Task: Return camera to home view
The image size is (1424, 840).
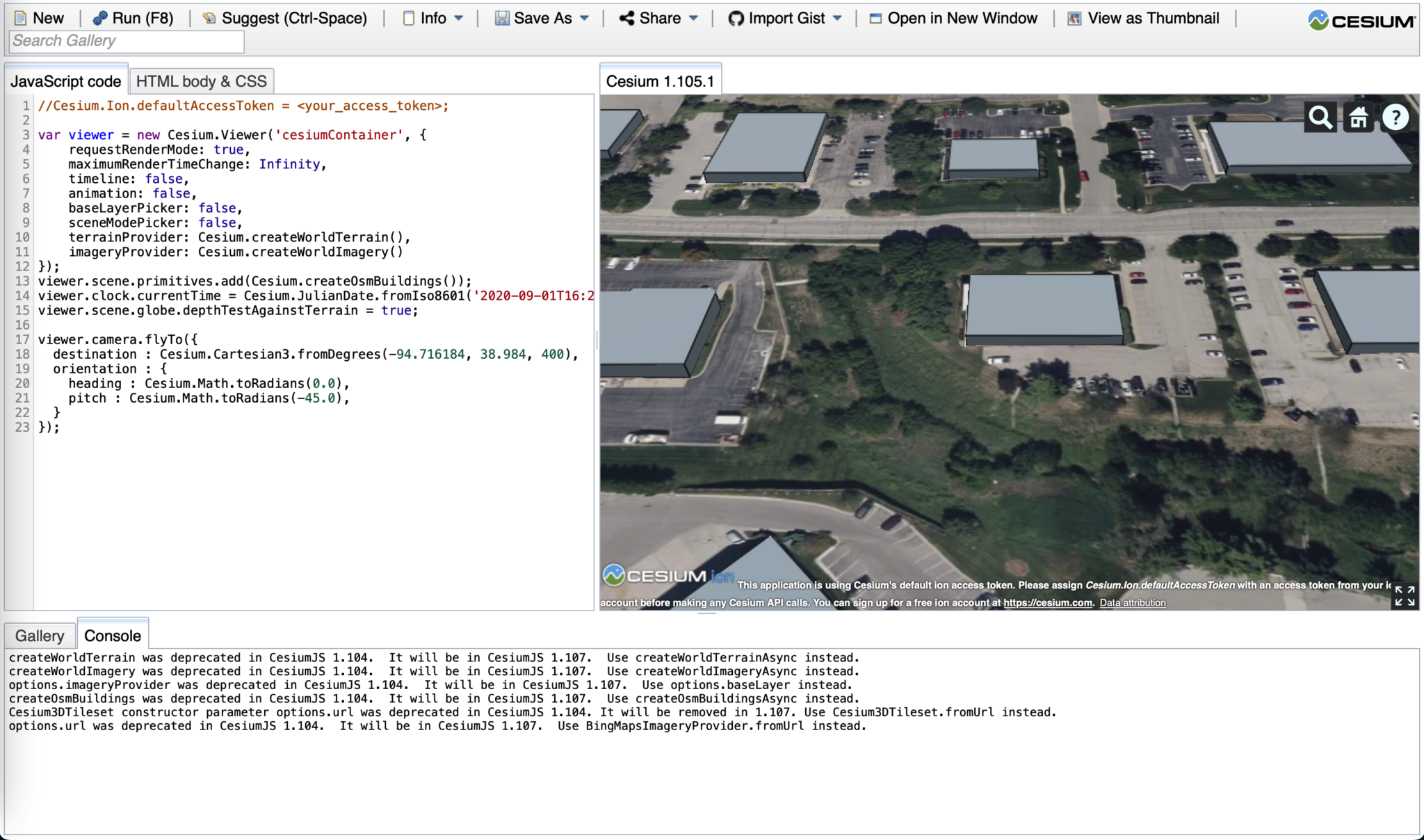Action: click(1357, 117)
